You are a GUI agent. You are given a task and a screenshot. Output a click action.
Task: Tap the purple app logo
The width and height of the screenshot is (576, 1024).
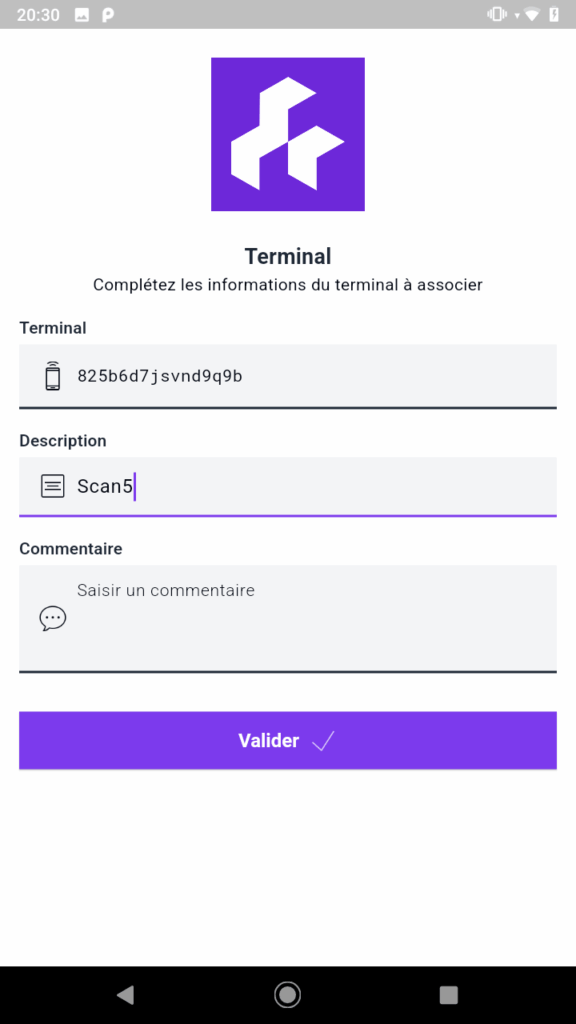click(x=287, y=134)
